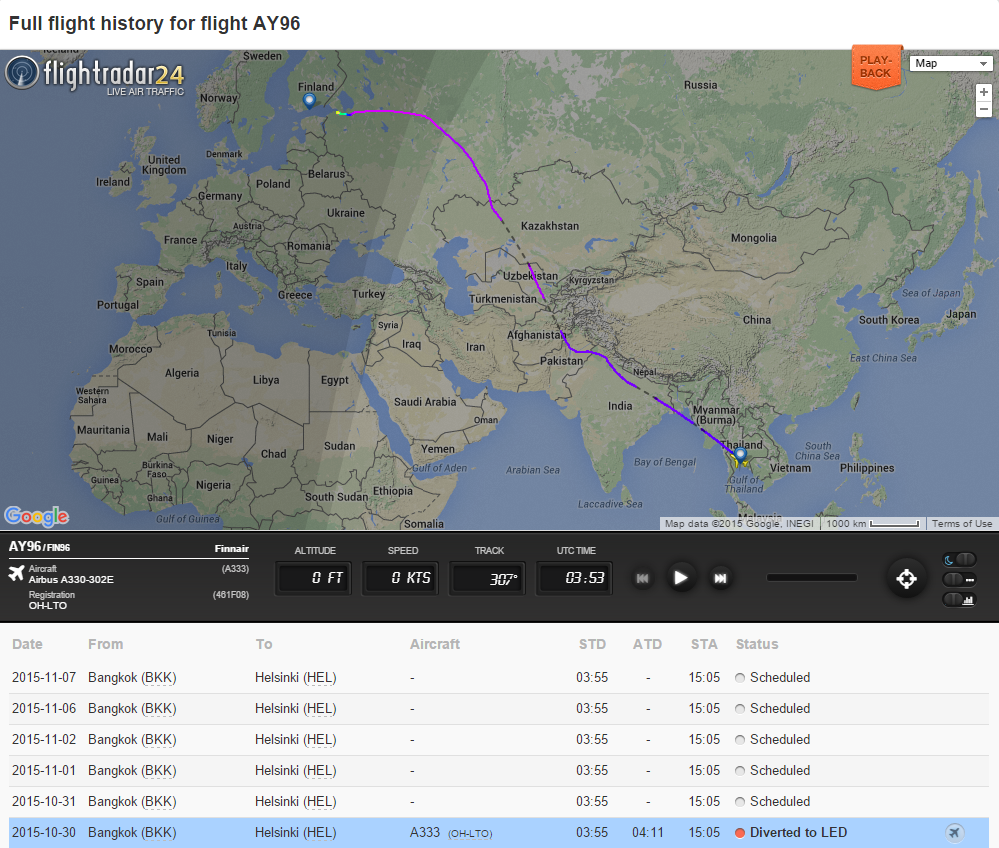Open playback icon for 2015-10-30 flight
The height and width of the screenshot is (848, 999).
coord(954,832)
